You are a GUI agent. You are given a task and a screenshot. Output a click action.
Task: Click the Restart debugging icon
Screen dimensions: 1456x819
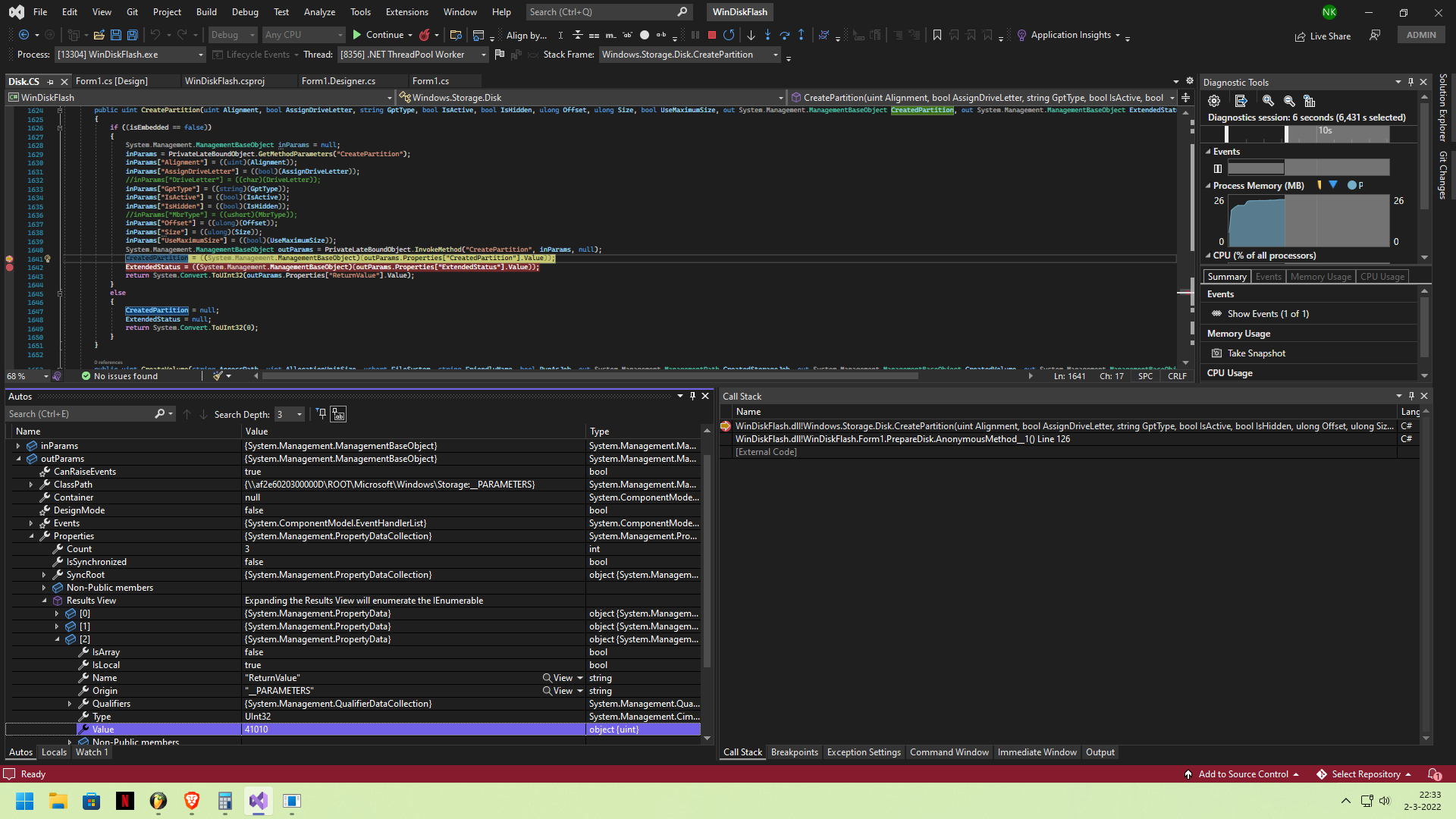point(729,35)
